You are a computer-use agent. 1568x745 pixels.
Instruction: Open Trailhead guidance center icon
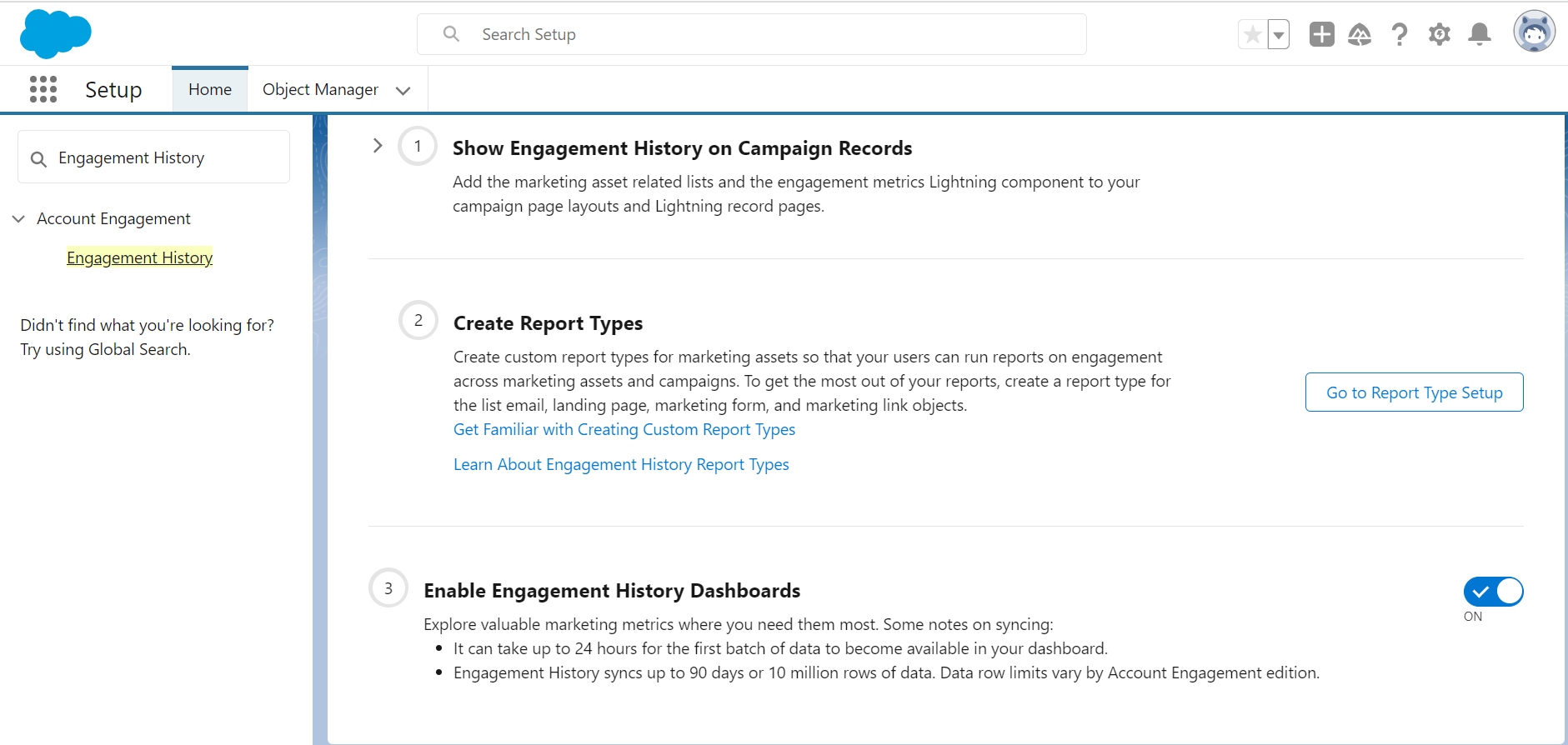1360,34
